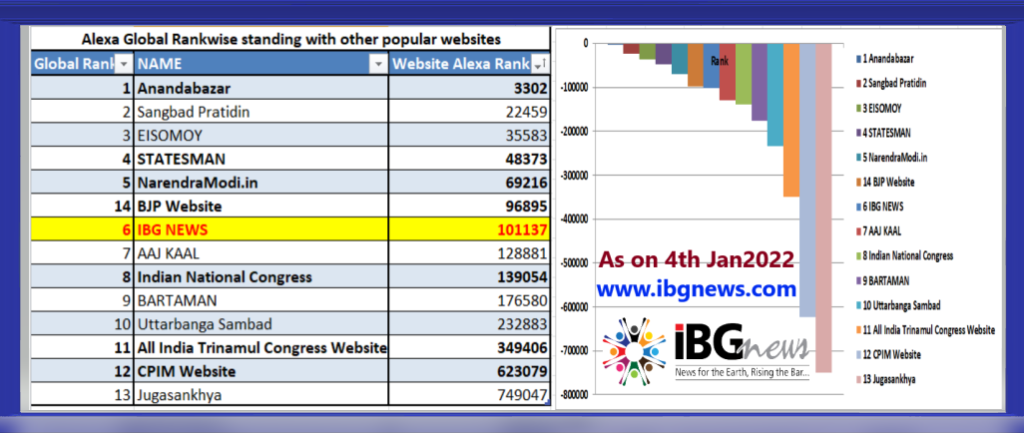The height and width of the screenshot is (433, 1024).
Task: Select the Global Rank header cell
Action: coord(82,63)
